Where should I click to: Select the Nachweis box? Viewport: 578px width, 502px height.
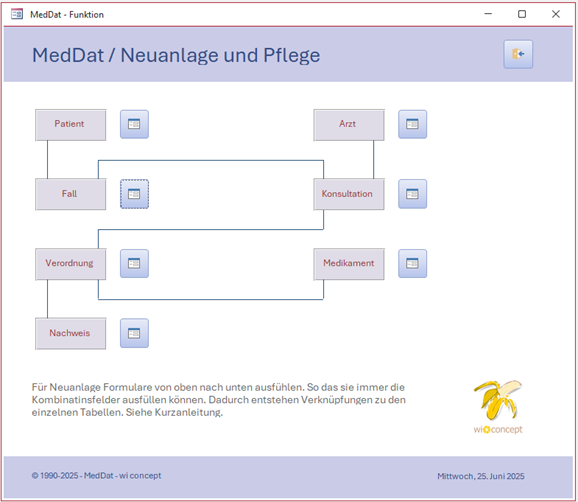pyautogui.click(x=70, y=334)
